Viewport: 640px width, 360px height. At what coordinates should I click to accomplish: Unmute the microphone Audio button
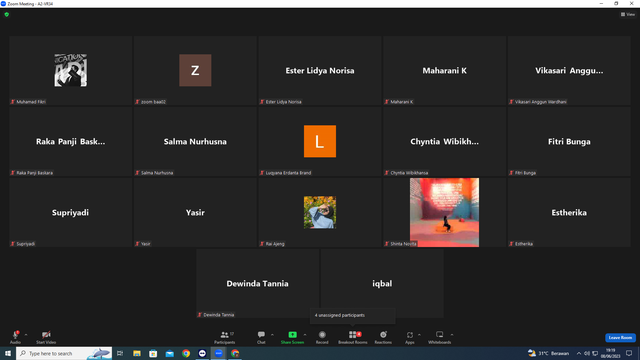point(15,337)
